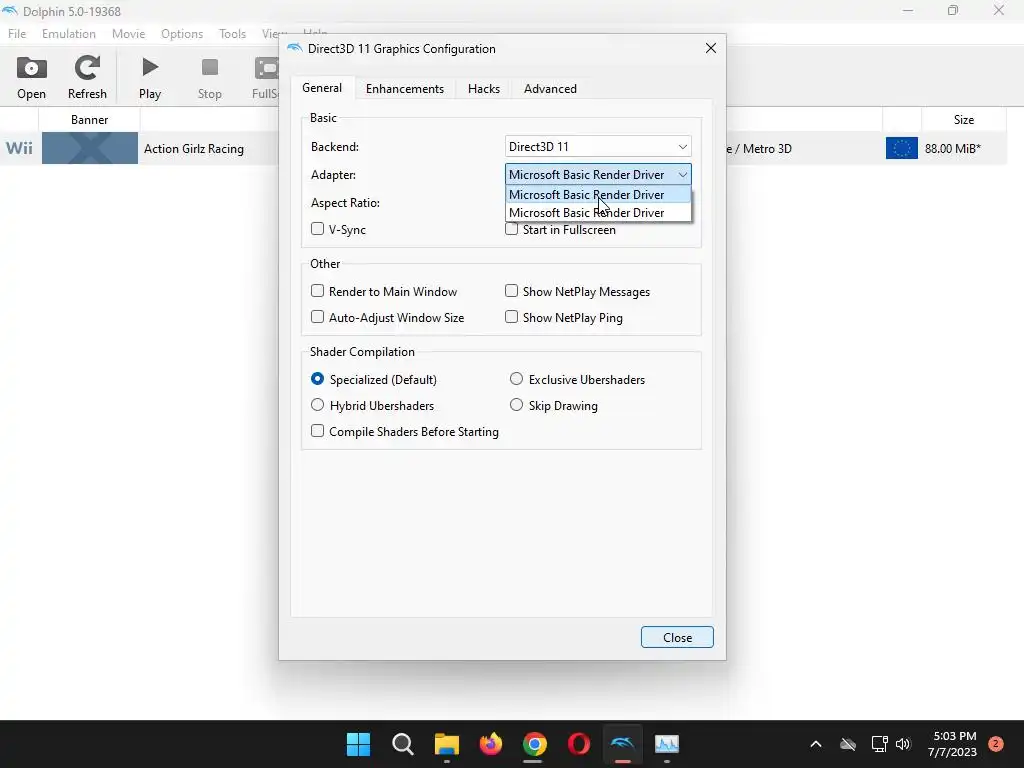The width and height of the screenshot is (1024, 768).
Task: Click the European region flag icon
Action: [901, 148]
